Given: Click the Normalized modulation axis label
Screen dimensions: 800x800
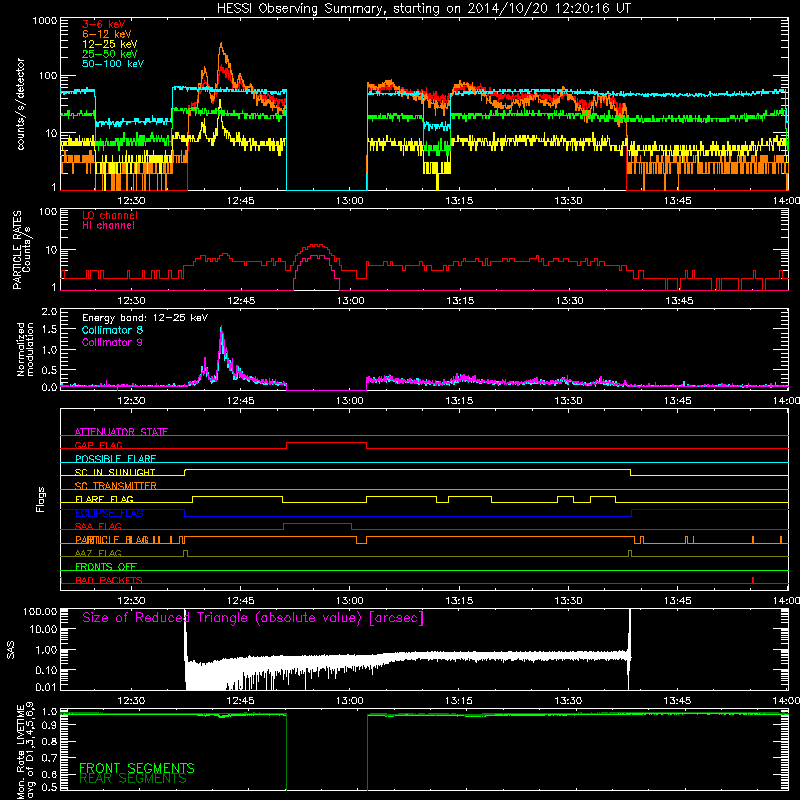Looking at the screenshot, I should (25, 349).
